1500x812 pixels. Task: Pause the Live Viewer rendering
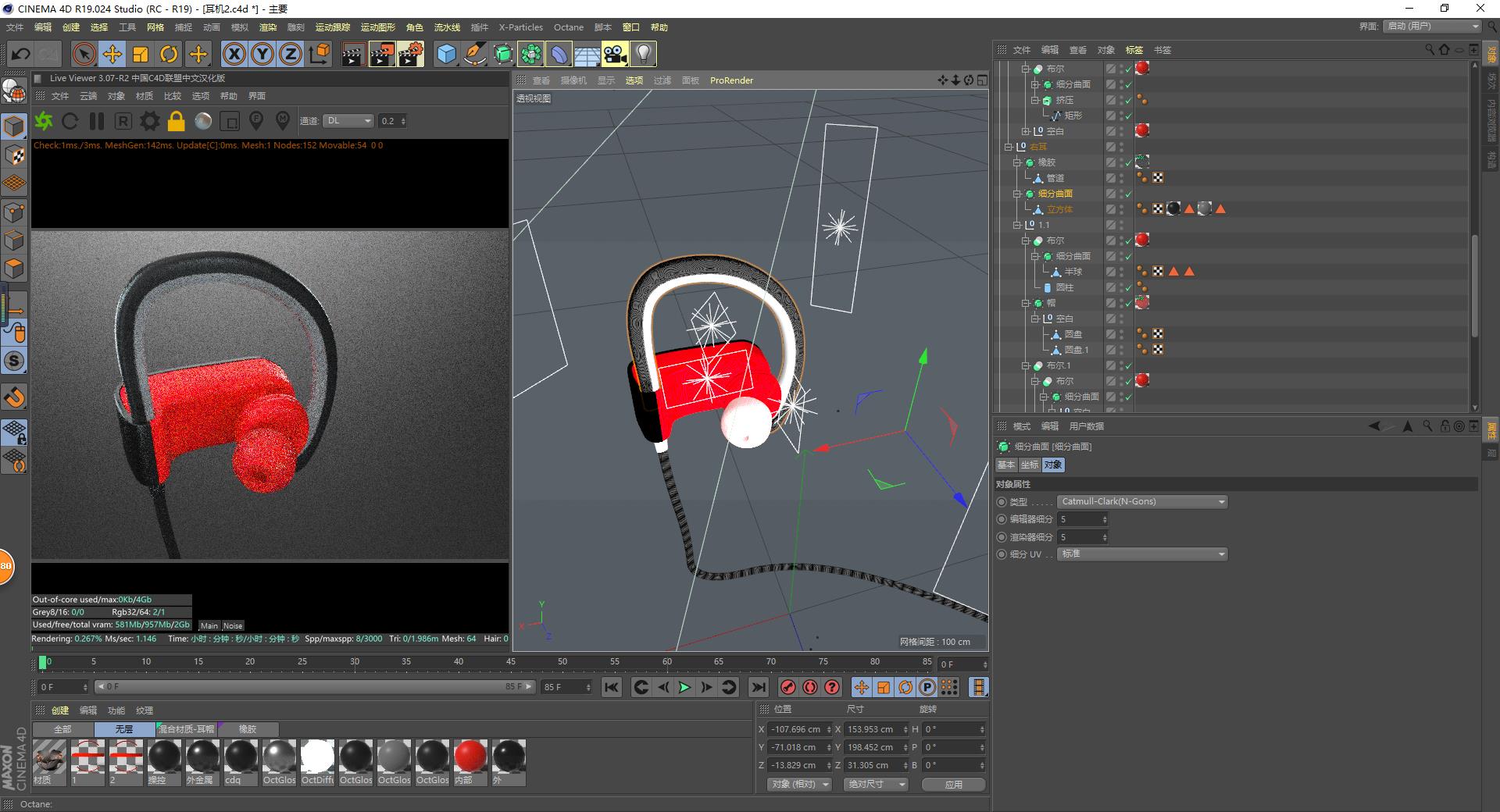tap(97, 121)
